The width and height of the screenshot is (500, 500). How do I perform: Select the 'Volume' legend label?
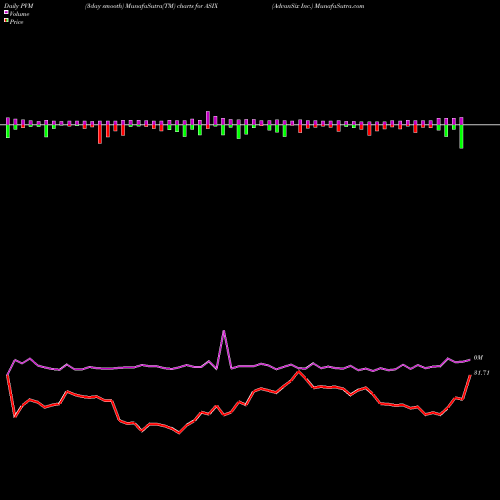point(19,14)
